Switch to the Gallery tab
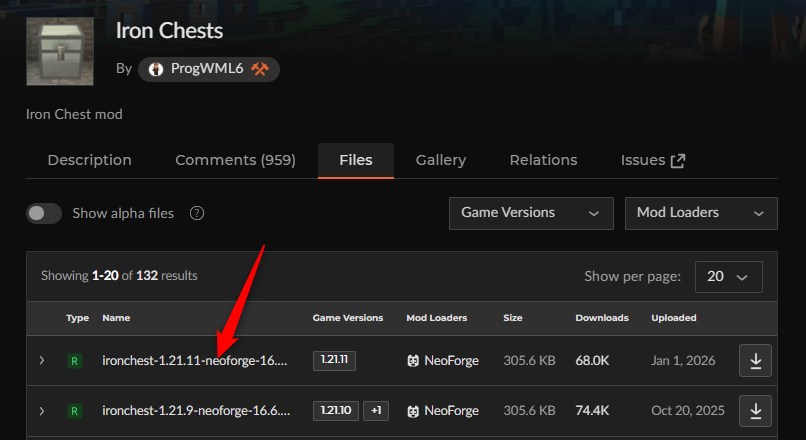The image size is (806, 440). [441, 160]
